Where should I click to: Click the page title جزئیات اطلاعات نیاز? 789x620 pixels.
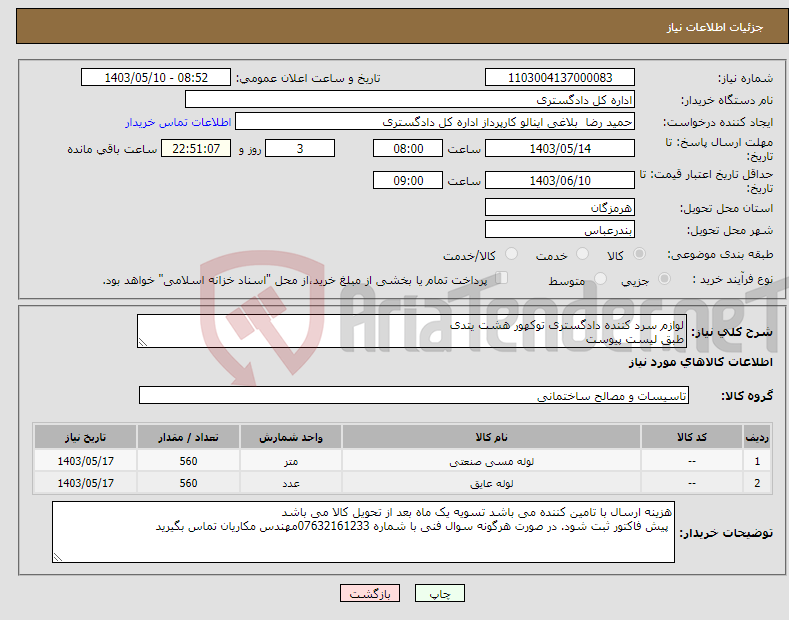click(x=715, y=27)
